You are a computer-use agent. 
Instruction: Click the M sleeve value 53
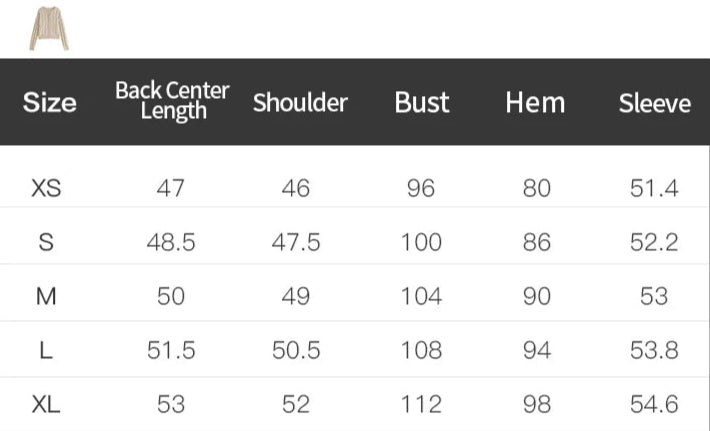pyautogui.click(x=654, y=296)
